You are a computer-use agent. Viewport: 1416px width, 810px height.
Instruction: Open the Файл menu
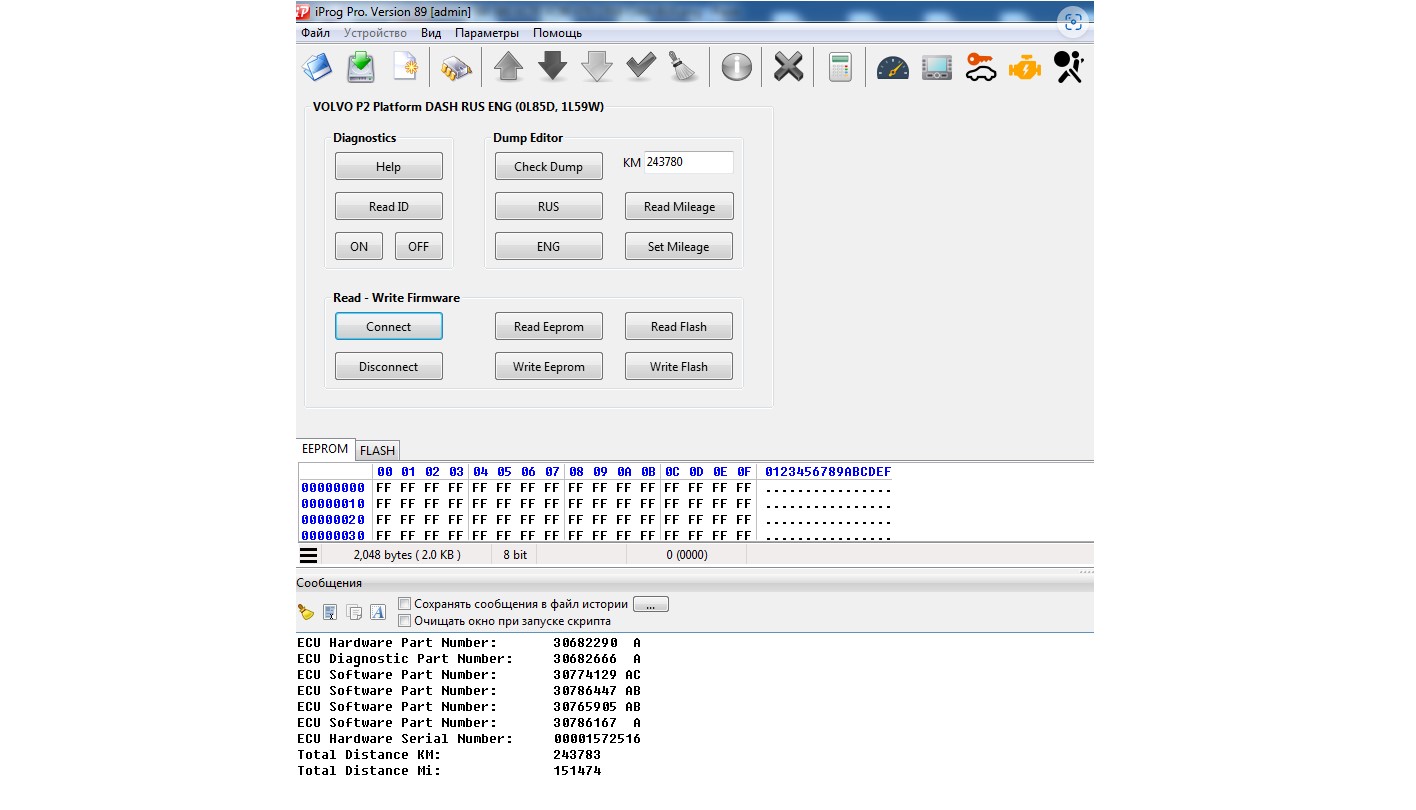[x=315, y=33]
